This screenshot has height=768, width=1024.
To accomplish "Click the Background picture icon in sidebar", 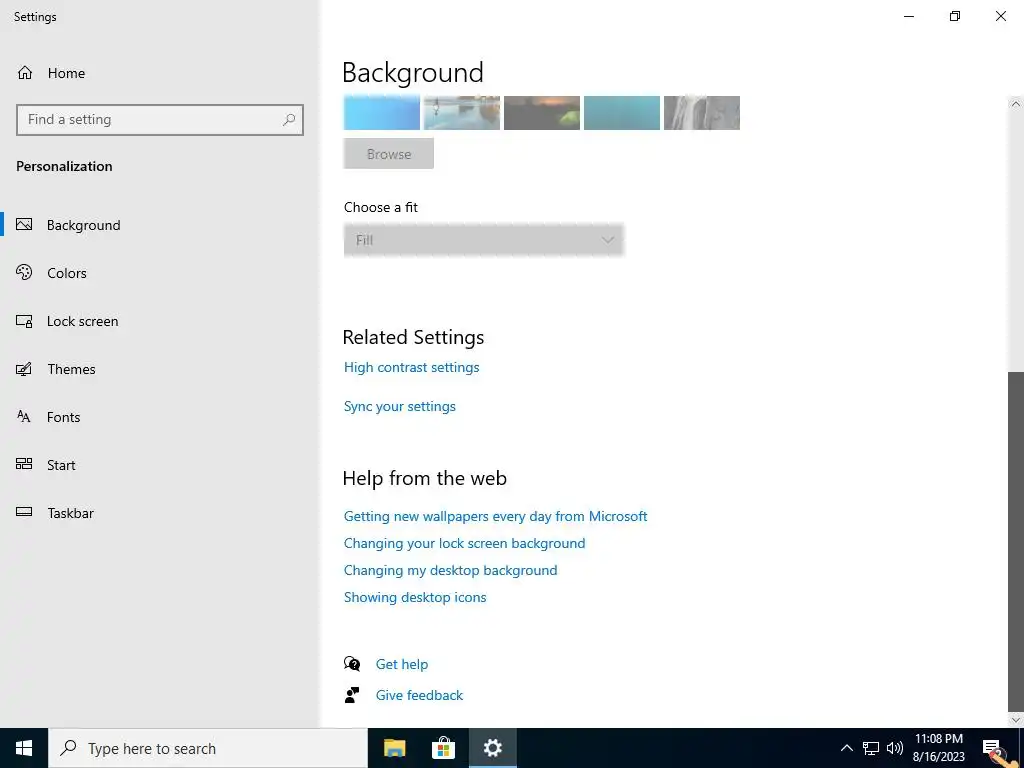I will 24,225.
